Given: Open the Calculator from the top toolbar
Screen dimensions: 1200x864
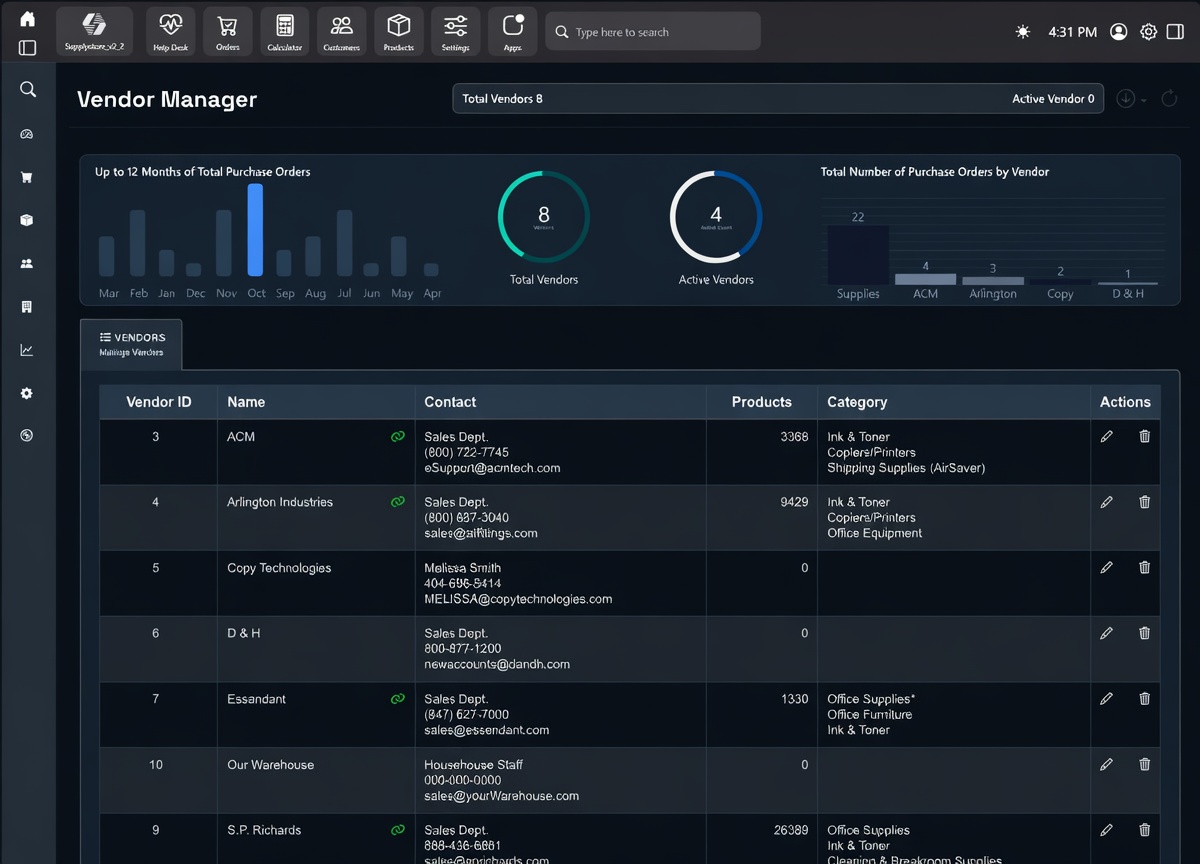Looking at the screenshot, I should pos(285,31).
